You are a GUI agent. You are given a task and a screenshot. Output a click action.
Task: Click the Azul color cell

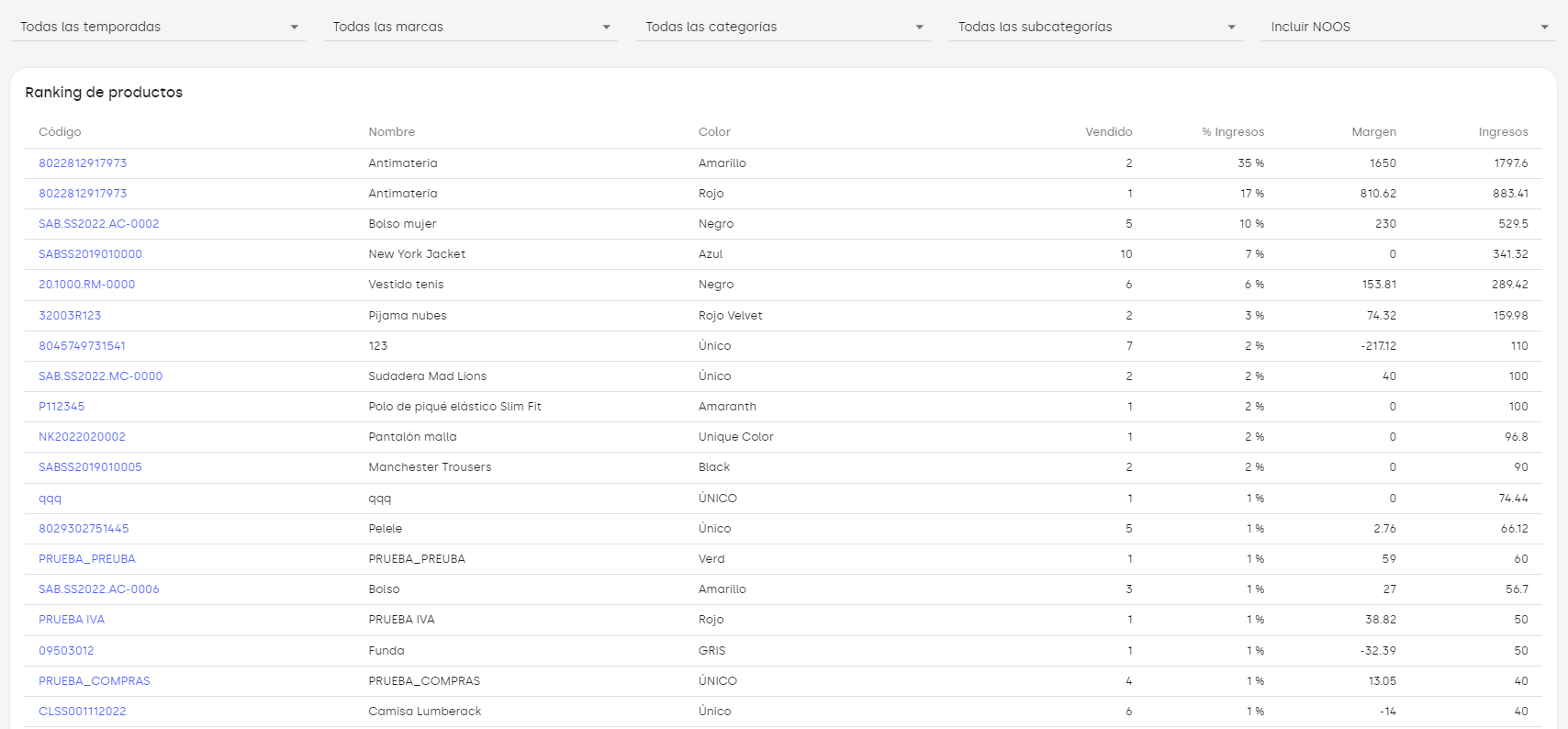point(711,253)
